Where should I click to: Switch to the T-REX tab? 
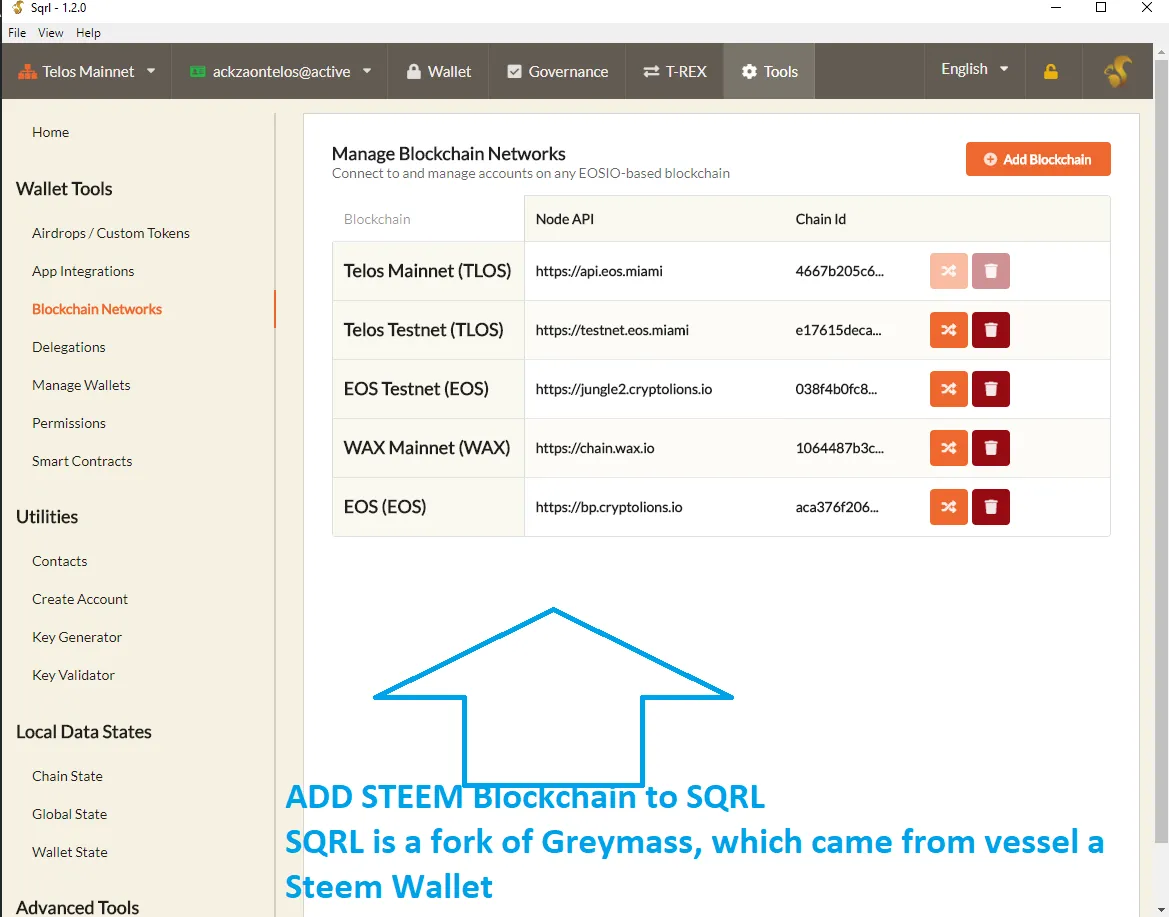pyautogui.click(x=675, y=72)
